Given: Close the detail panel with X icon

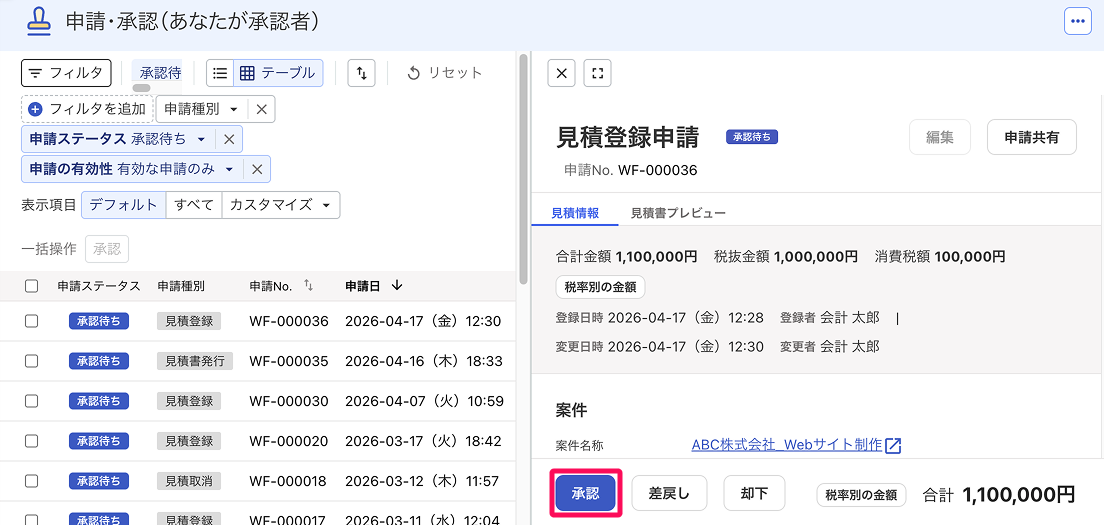Looking at the screenshot, I should 561,73.
